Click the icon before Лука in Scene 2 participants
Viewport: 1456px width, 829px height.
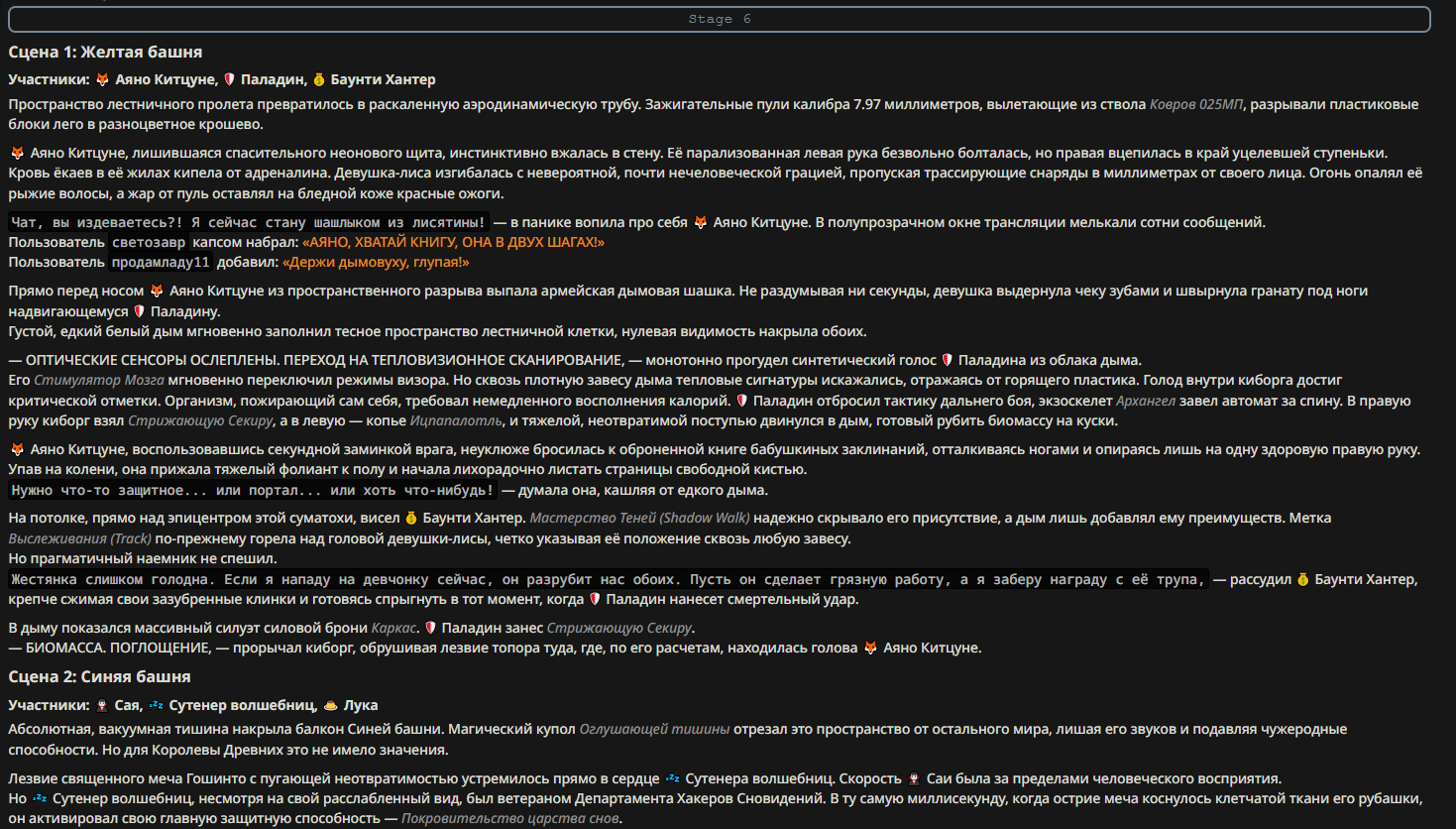tap(331, 705)
